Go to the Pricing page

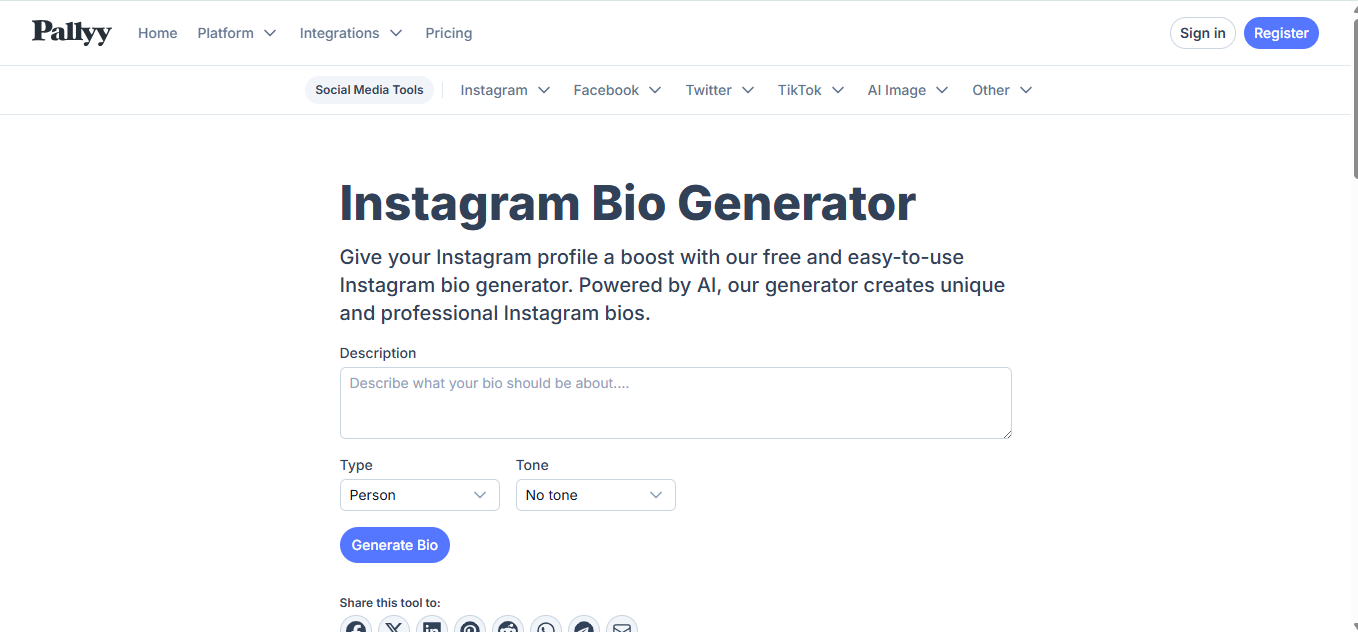tap(448, 32)
